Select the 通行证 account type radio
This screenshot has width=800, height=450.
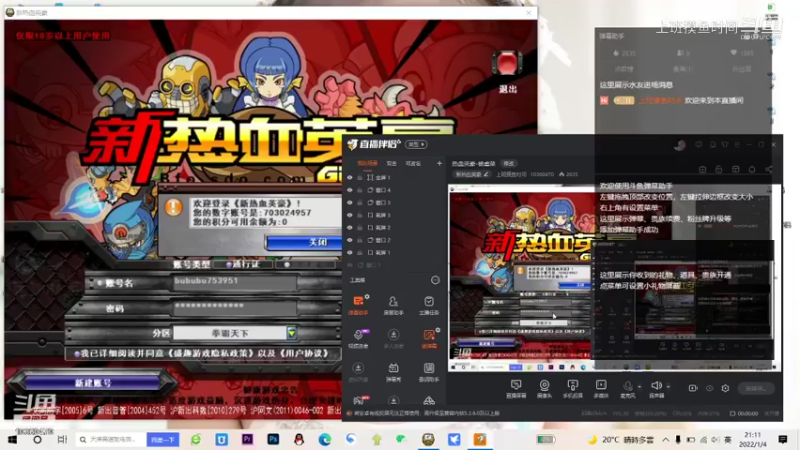230,264
